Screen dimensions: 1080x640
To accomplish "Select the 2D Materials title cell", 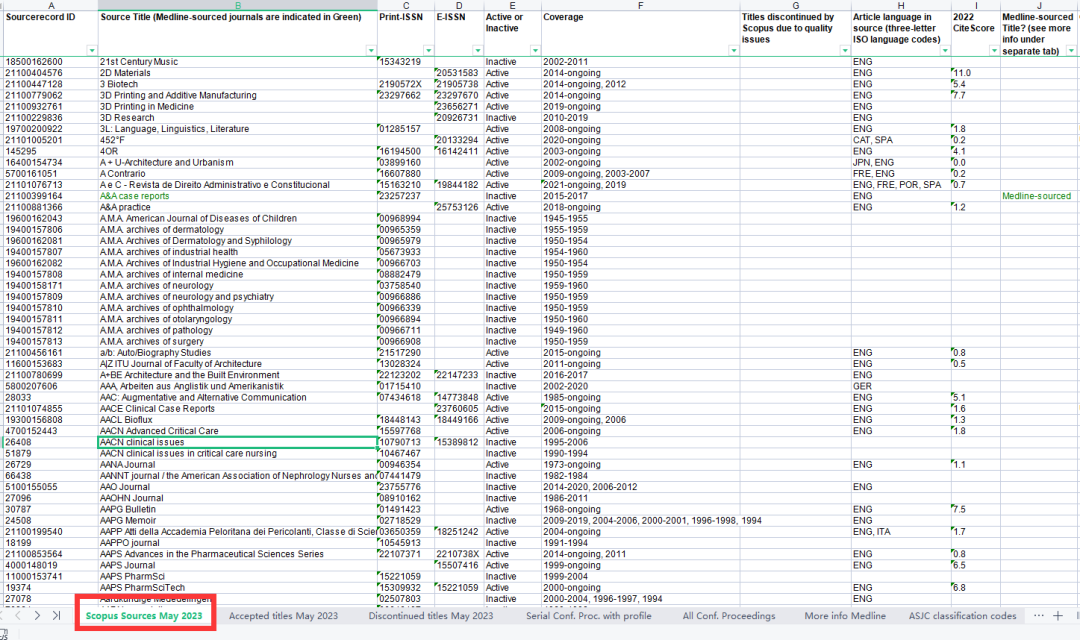I will (x=238, y=73).
